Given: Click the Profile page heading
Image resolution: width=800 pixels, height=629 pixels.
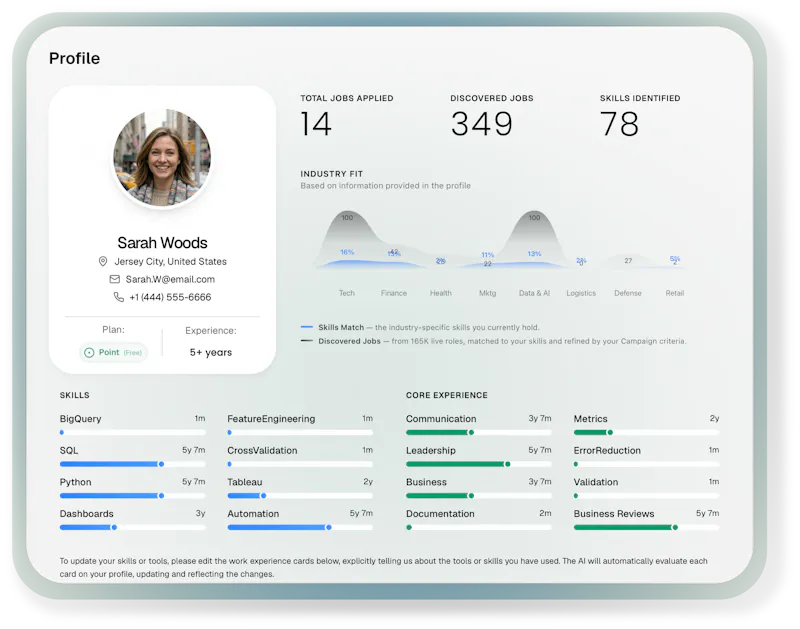Looking at the screenshot, I should coord(74,58).
